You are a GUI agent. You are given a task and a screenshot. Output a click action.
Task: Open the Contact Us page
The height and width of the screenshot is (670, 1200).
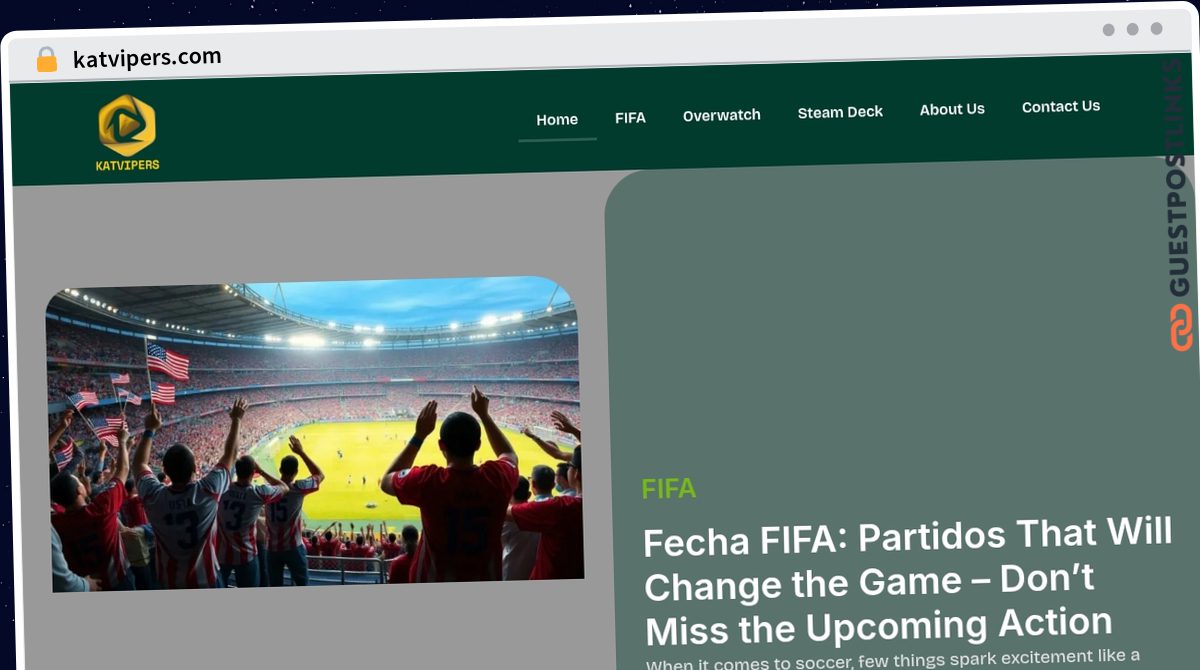pos(1060,106)
